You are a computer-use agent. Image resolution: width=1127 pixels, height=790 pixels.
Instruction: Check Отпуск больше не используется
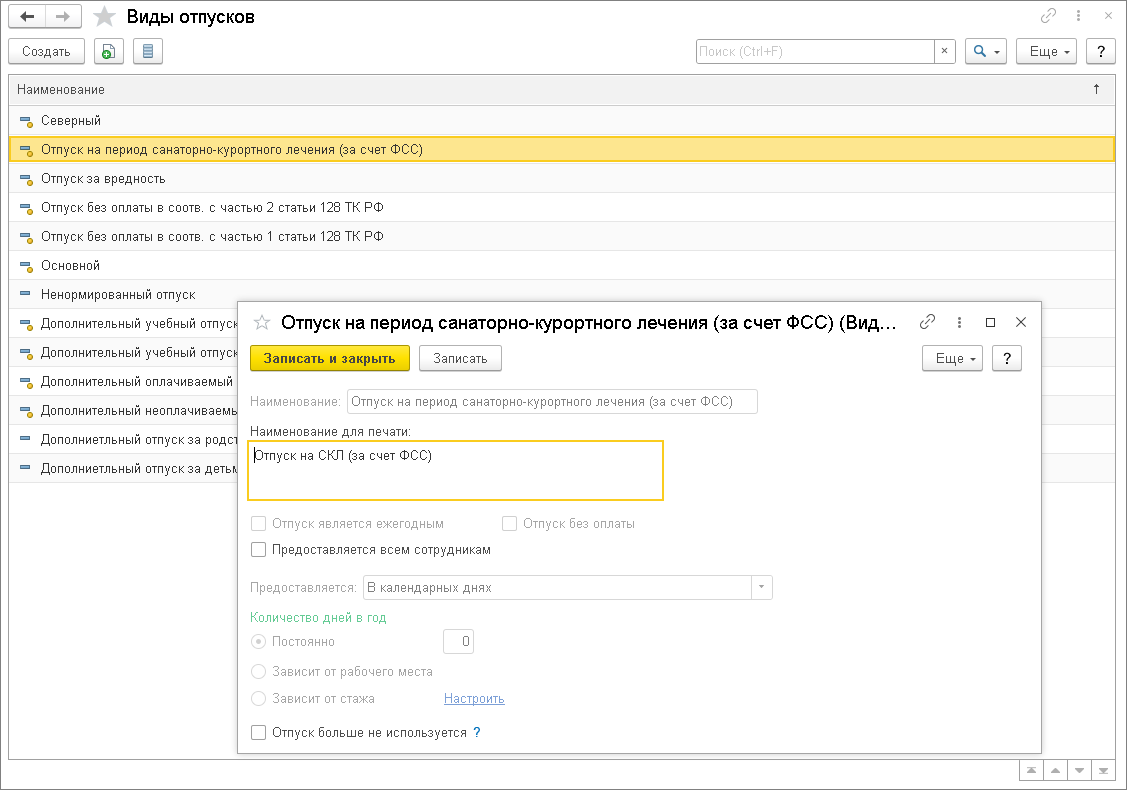click(x=259, y=732)
